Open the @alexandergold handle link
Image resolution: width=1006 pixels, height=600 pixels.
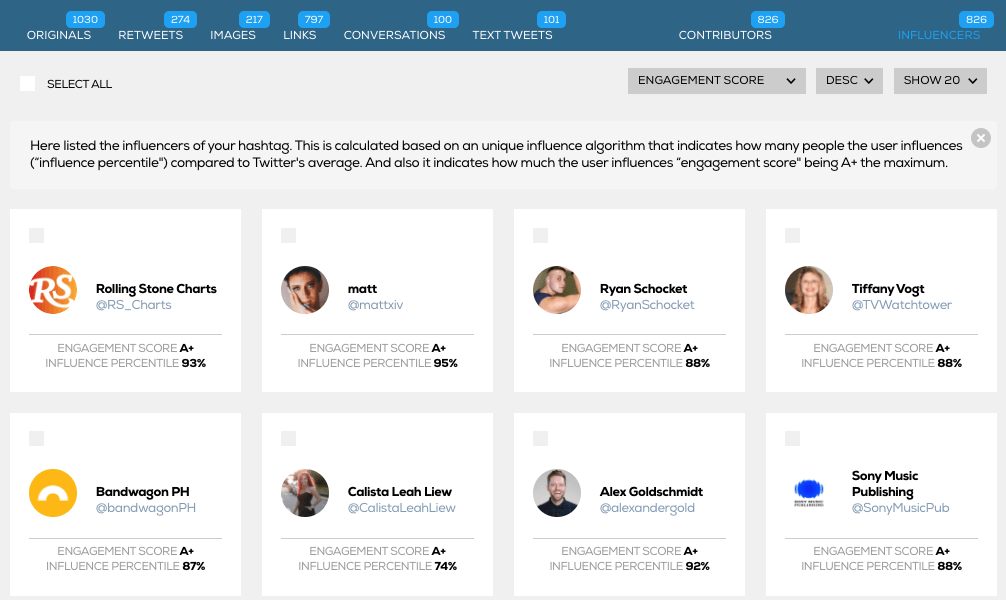[x=647, y=508]
